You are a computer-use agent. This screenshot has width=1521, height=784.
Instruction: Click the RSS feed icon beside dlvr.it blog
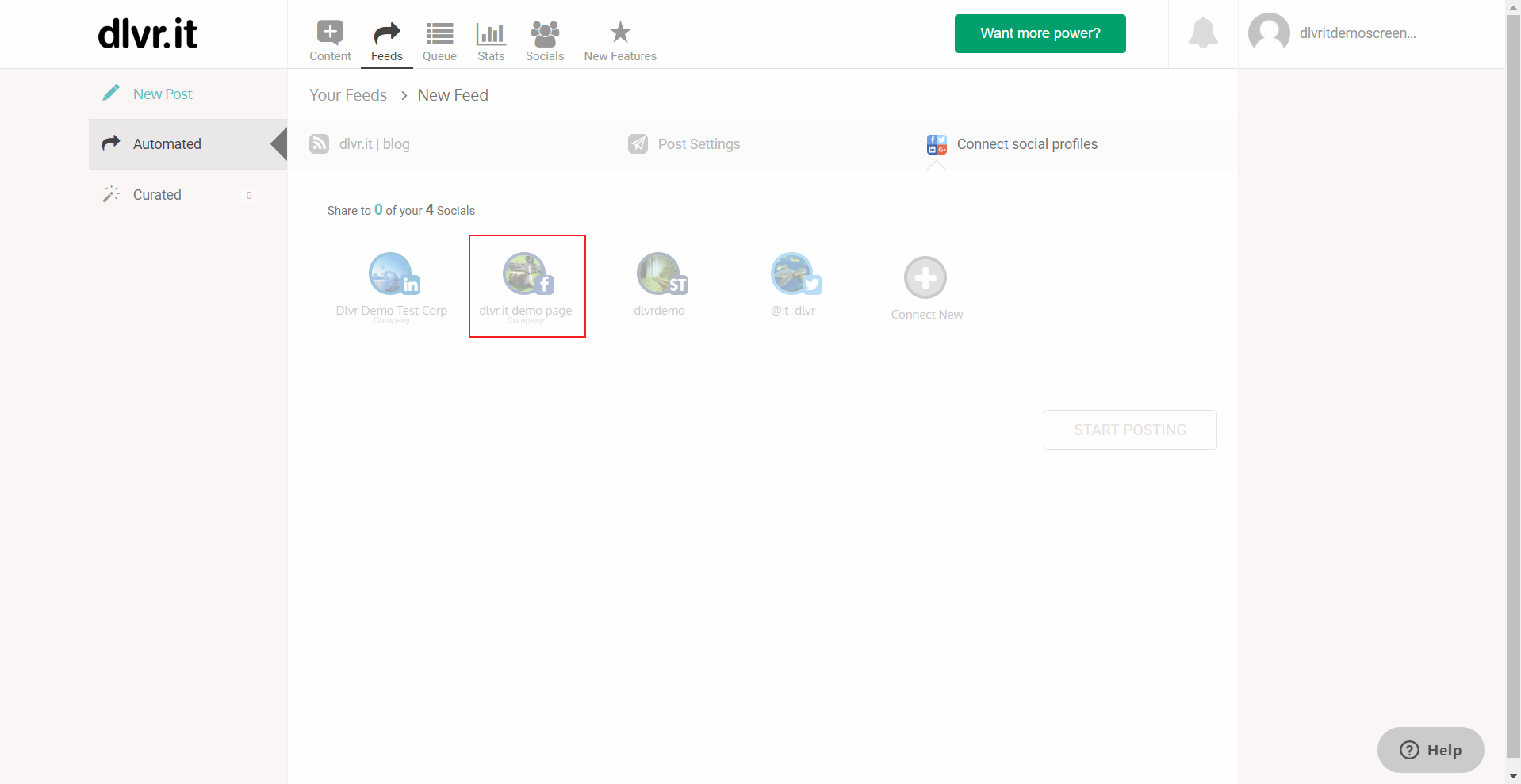click(319, 143)
